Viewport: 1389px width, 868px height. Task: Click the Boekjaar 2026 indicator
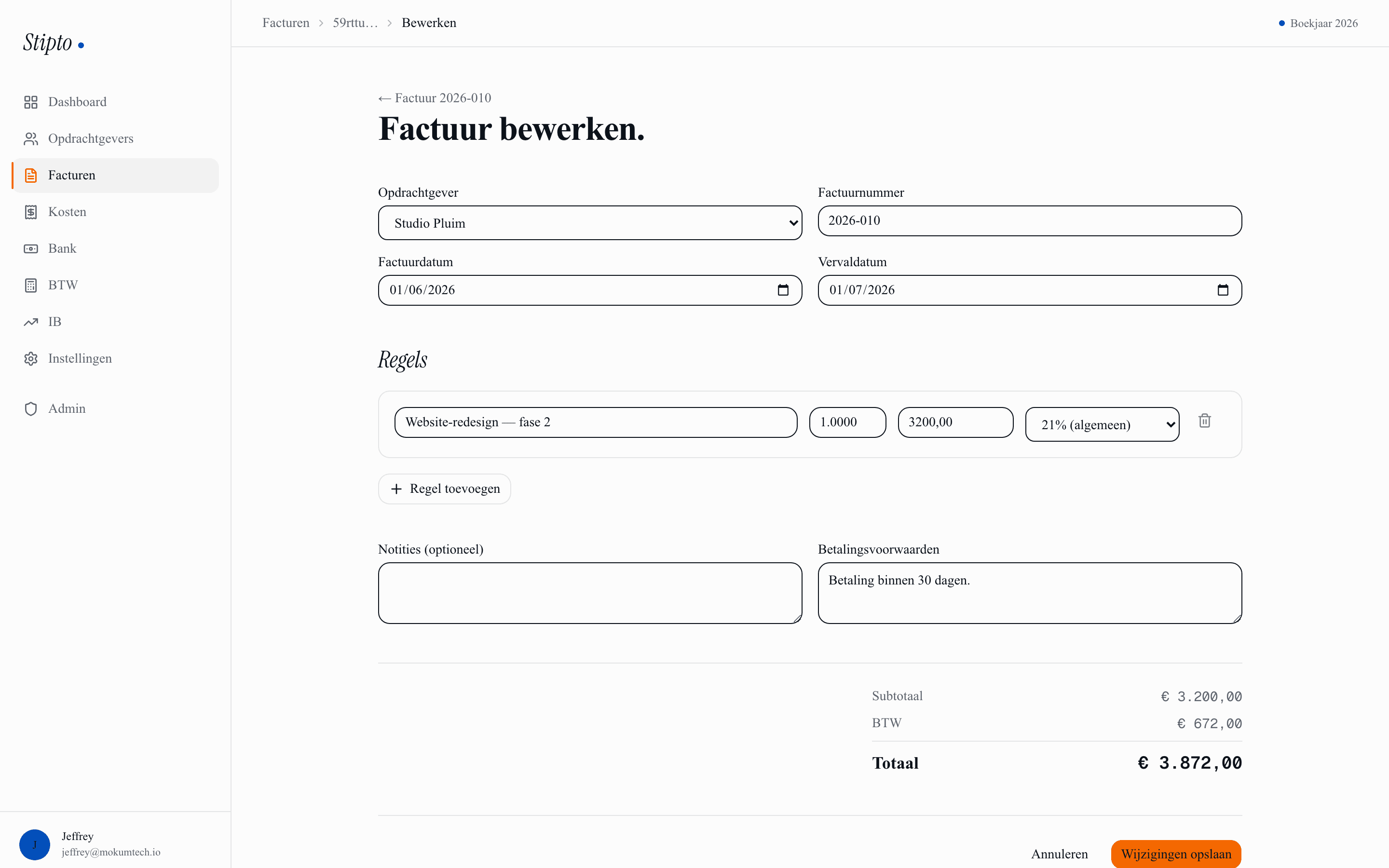click(1319, 24)
